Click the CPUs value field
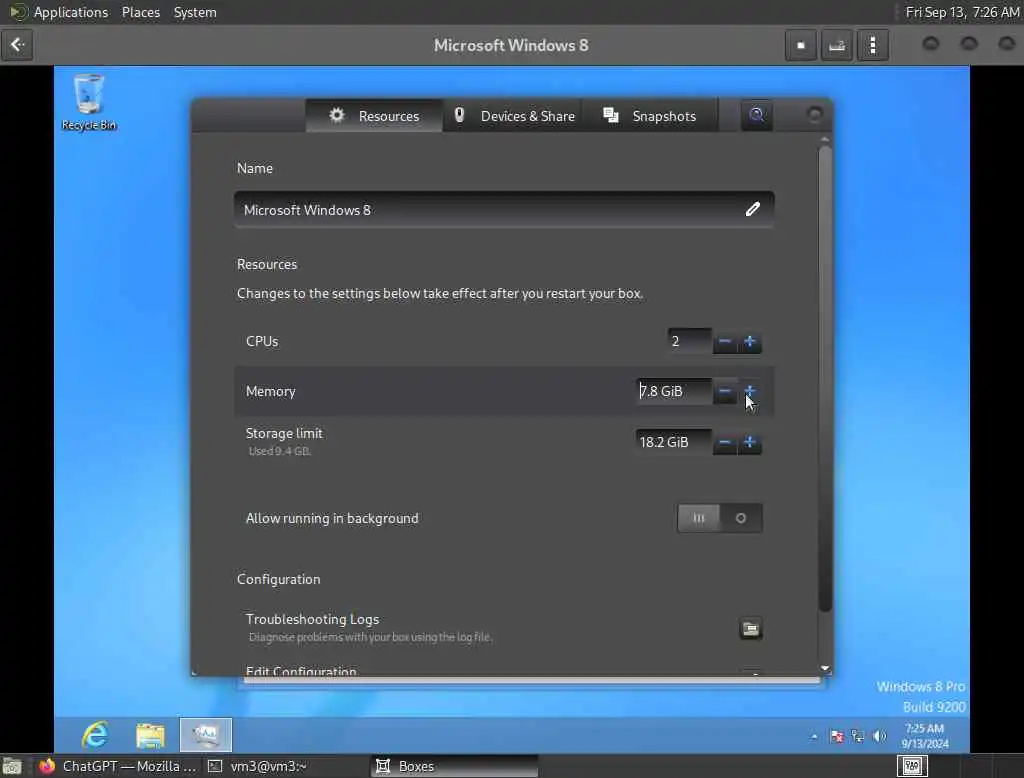Viewport: 1024px width, 778px height. pyautogui.click(x=690, y=341)
